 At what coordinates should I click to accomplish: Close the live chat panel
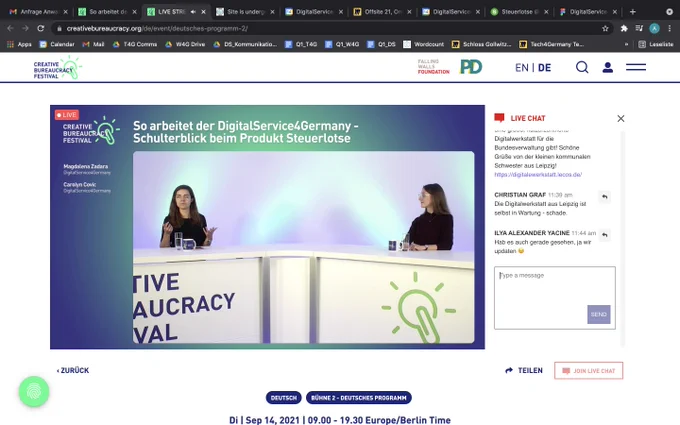[x=621, y=118]
